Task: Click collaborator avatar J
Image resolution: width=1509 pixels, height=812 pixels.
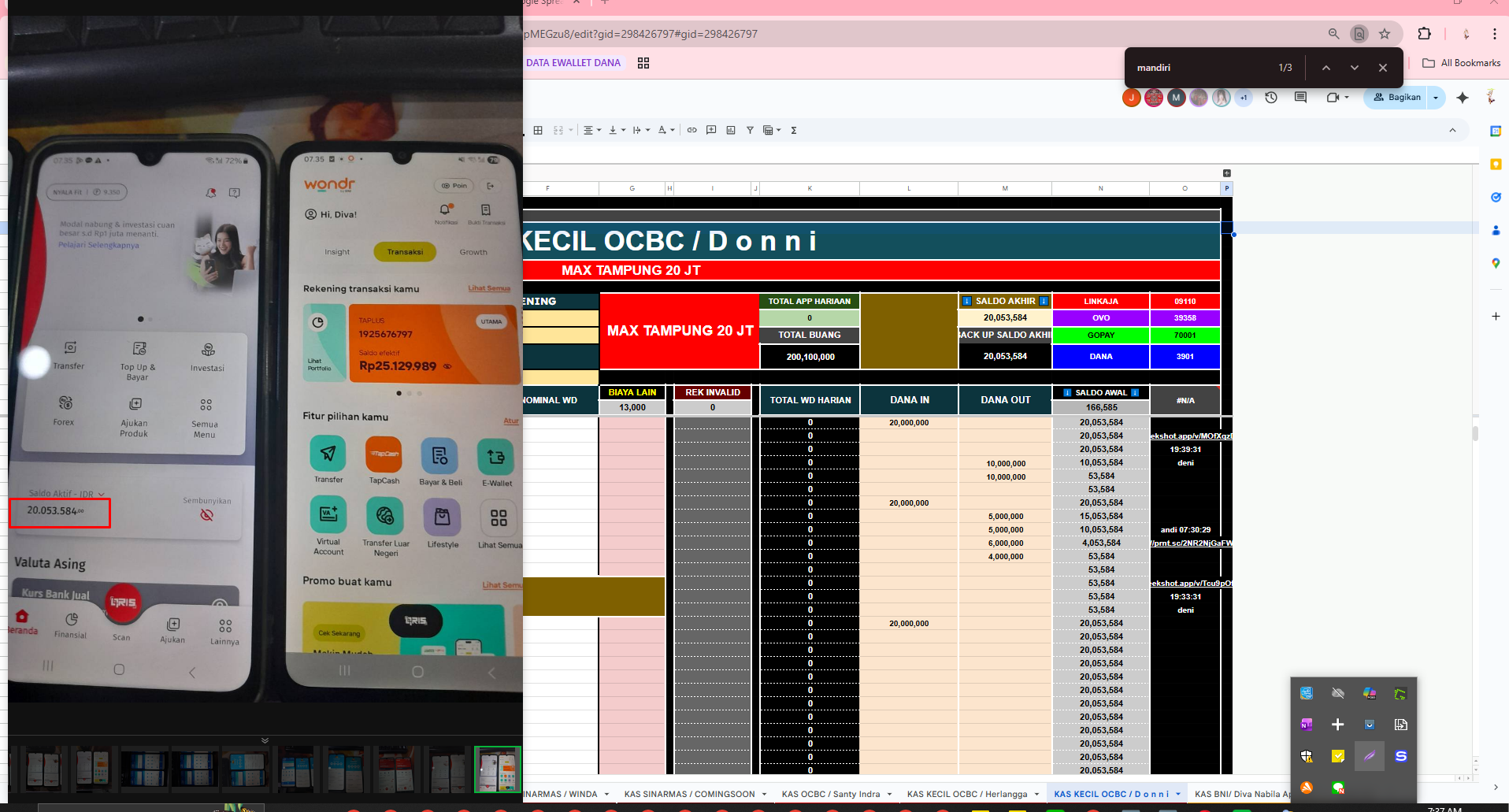Action: pyautogui.click(x=1132, y=98)
